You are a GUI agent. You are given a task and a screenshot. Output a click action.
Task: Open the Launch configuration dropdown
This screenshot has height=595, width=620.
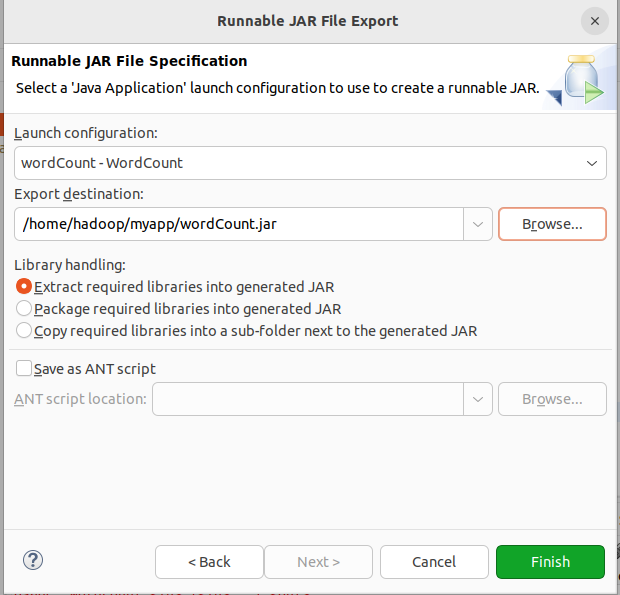592,162
